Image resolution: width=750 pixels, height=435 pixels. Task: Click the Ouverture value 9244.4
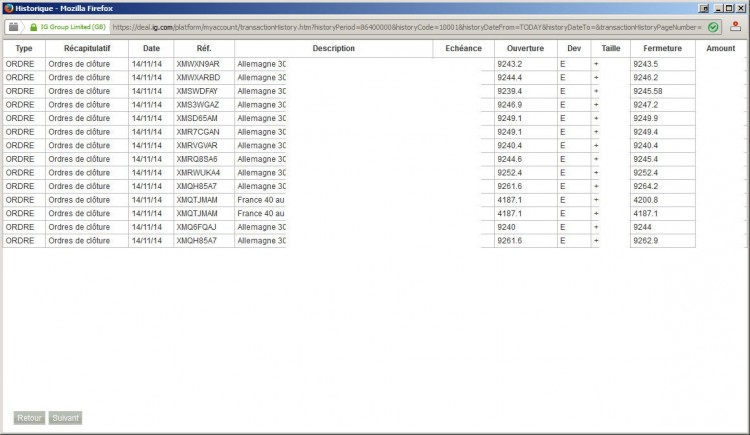pos(509,78)
